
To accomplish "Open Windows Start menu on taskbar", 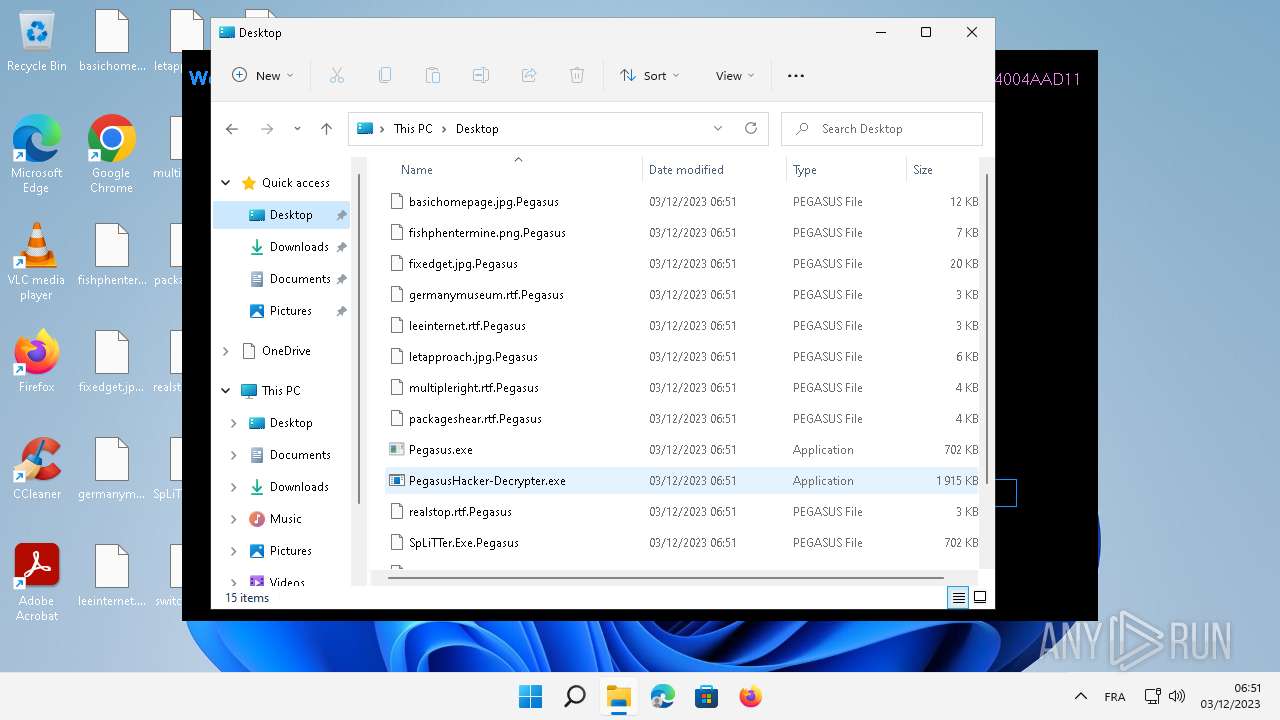I will coord(530,696).
